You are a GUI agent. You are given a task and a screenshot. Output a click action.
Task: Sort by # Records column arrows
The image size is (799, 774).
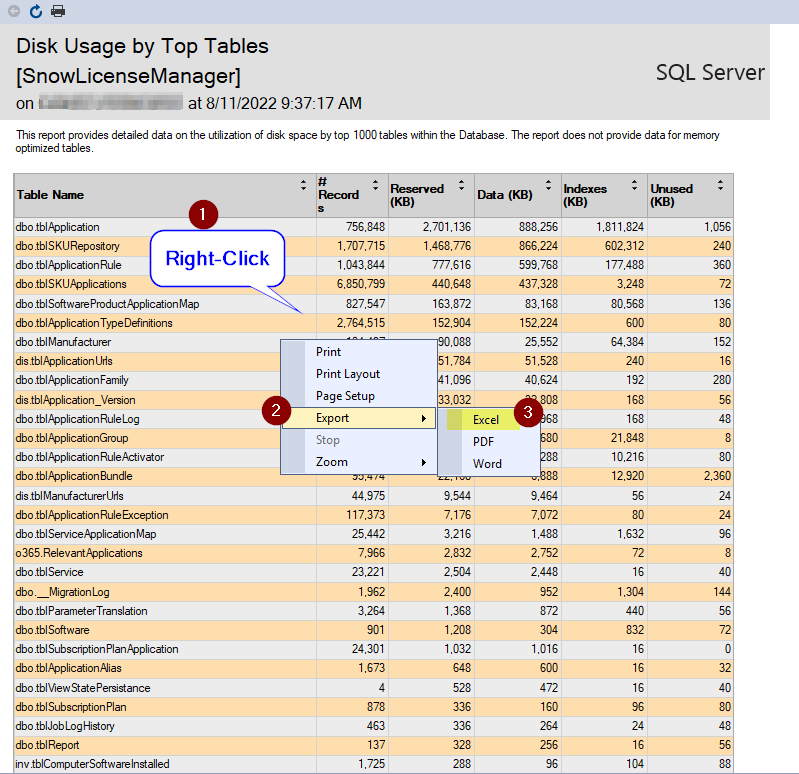[x=375, y=185]
